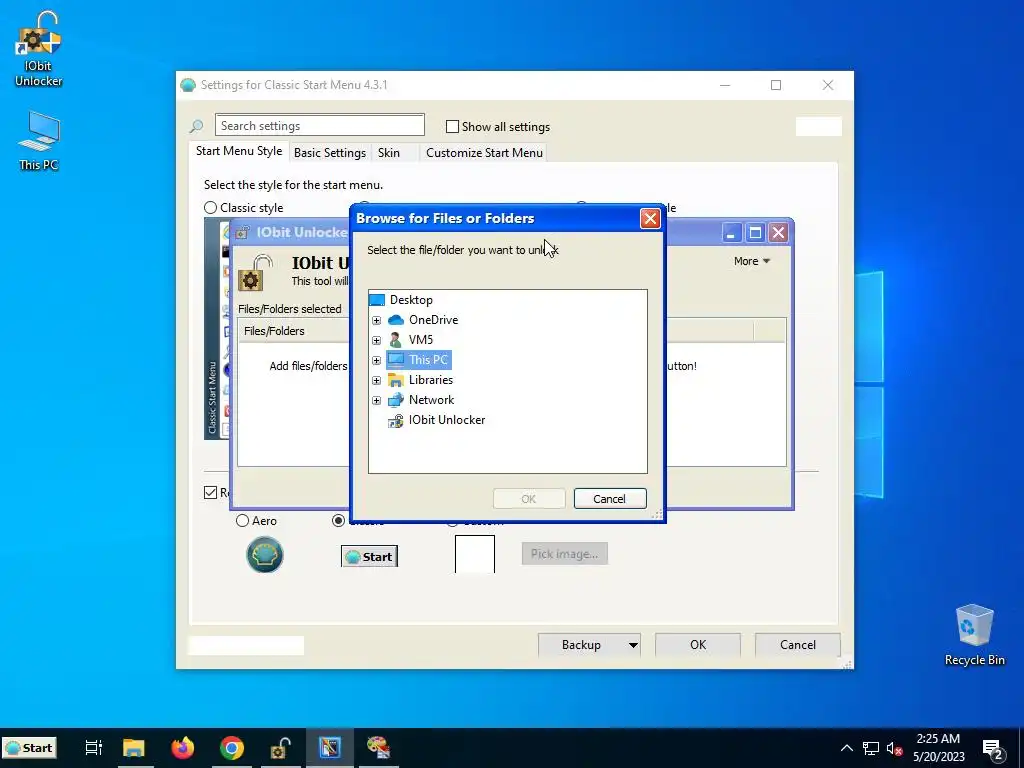Image resolution: width=1024 pixels, height=768 pixels.
Task: Select This PC in the browse tree
Action: (428, 360)
